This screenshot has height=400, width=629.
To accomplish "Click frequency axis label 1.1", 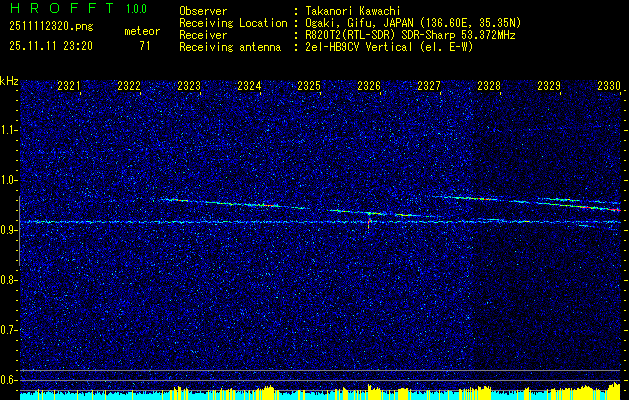I will tap(8, 130).
